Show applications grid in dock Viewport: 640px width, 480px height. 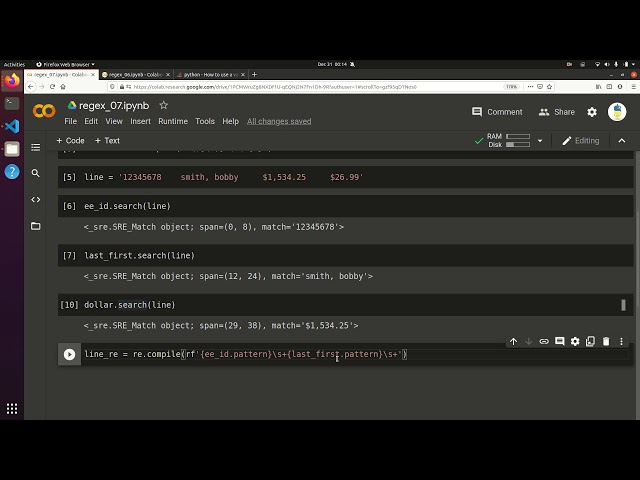coord(12,409)
